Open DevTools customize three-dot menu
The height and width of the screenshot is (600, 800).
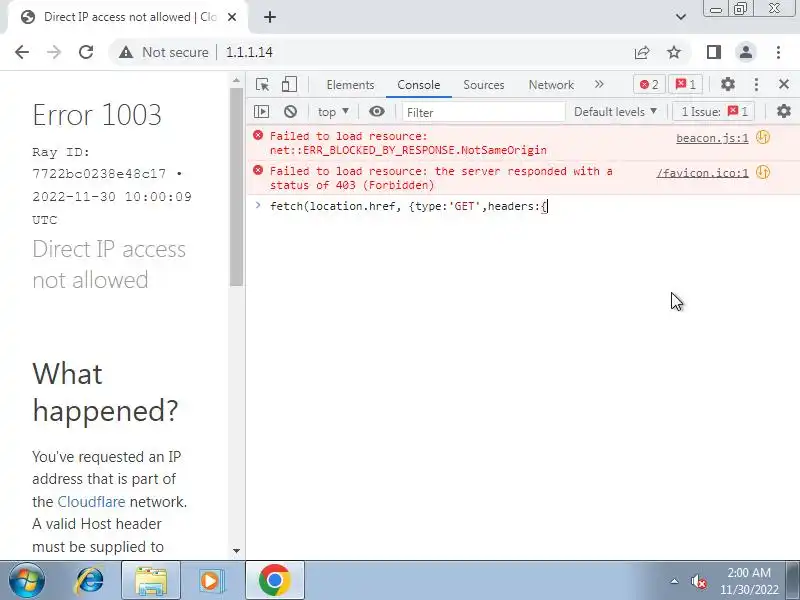click(x=756, y=84)
